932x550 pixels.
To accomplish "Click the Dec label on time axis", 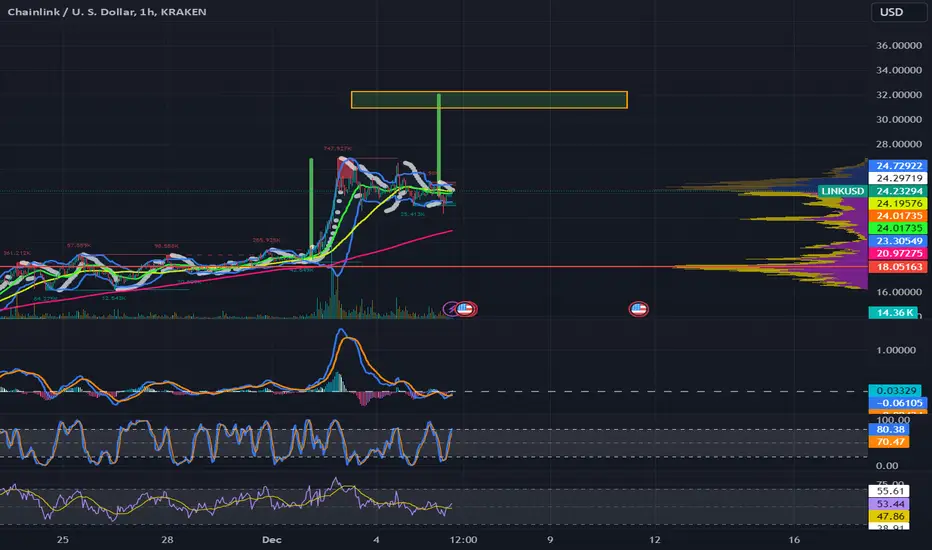I will [x=272, y=540].
